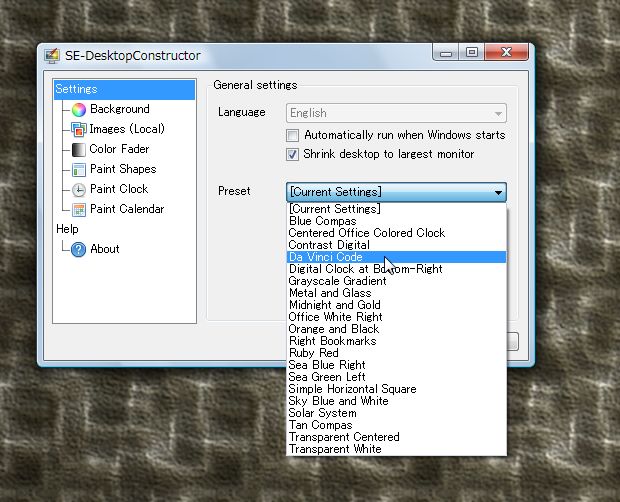The width and height of the screenshot is (620, 502).
Task: Enable Automatically run when Windows starts
Action: pos(293,135)
